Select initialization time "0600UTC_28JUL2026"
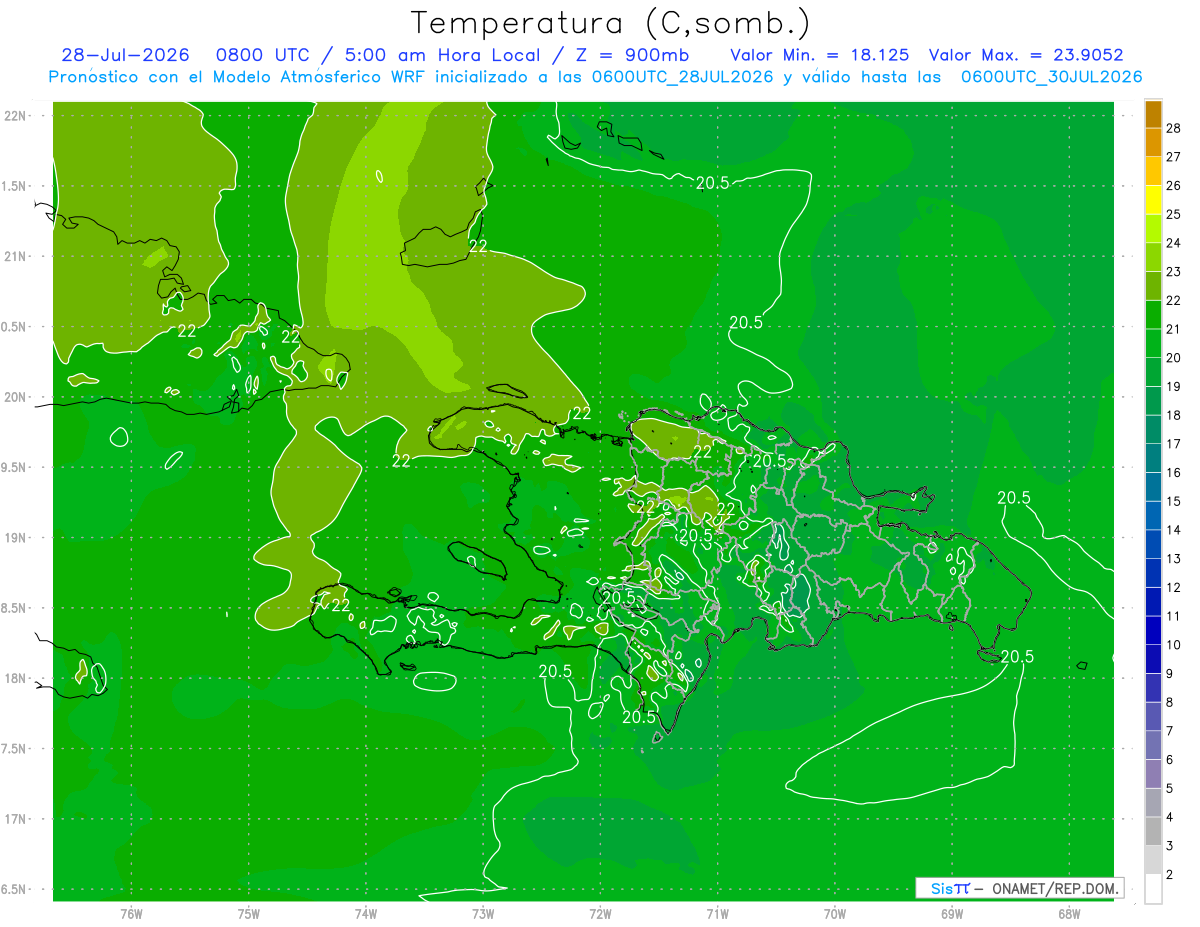1200x927 pixels. point(683,77)
